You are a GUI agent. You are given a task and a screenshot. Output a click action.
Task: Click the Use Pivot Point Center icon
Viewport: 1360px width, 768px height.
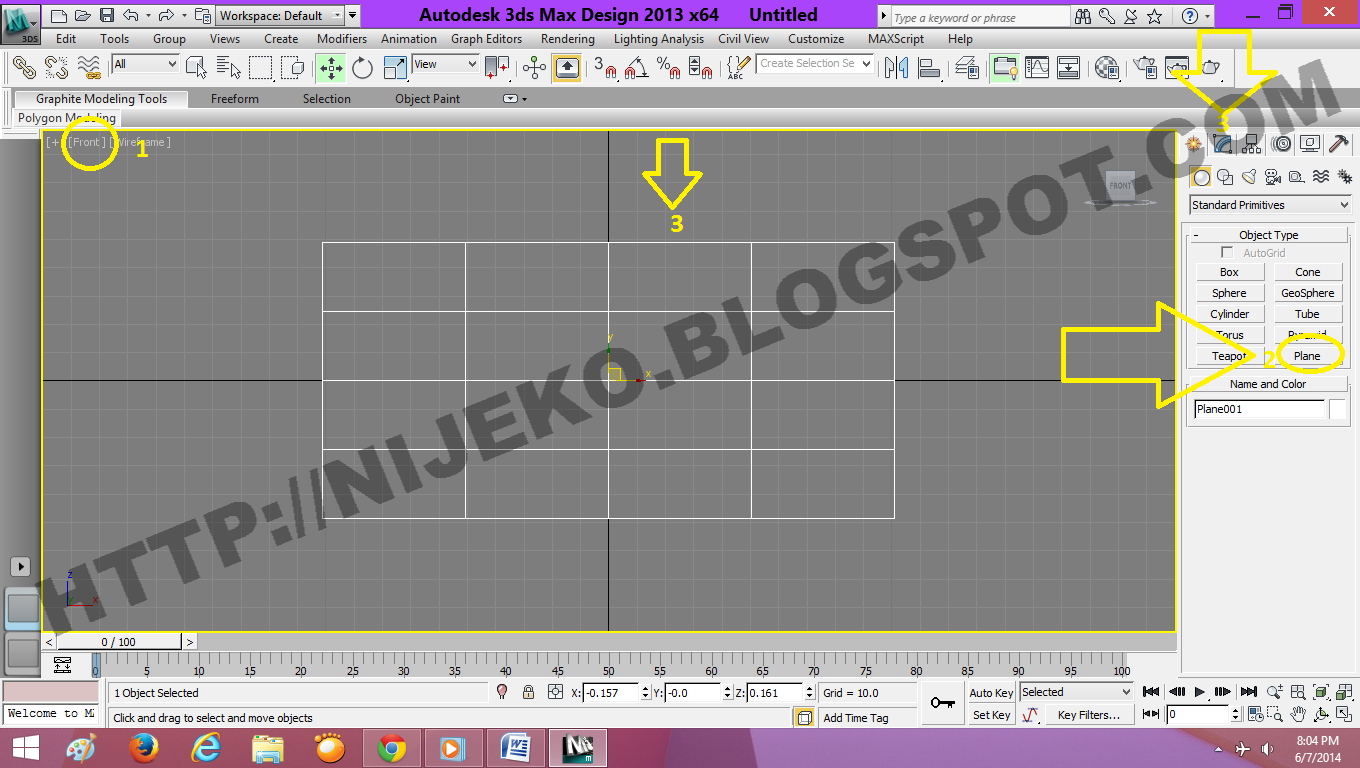tap(497, 67)
